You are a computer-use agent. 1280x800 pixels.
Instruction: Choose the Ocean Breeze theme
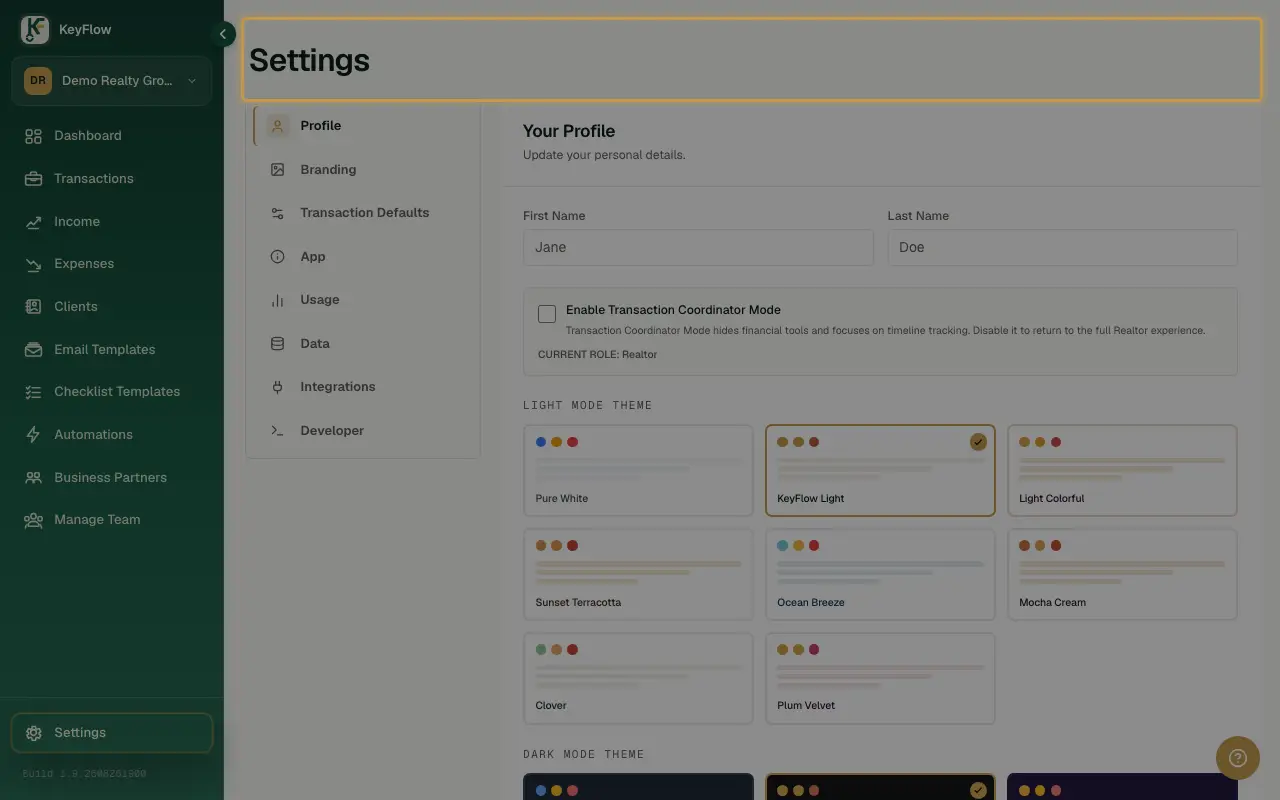coord(880,574)
